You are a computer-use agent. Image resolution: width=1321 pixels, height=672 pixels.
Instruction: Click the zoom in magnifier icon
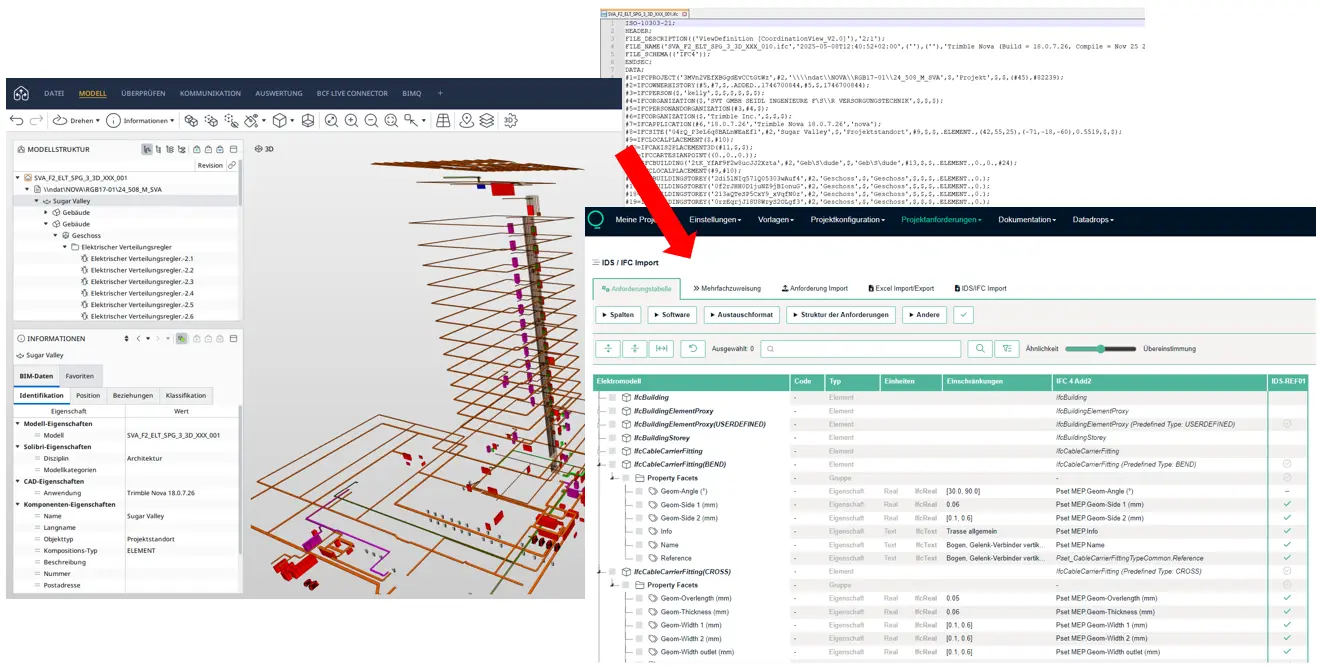(x=351, y=120)
